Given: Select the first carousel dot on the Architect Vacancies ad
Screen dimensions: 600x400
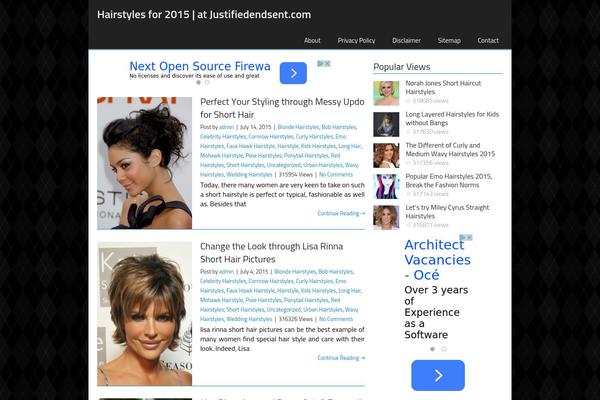Looking at the screenshot, I should [x=432, y=349].
